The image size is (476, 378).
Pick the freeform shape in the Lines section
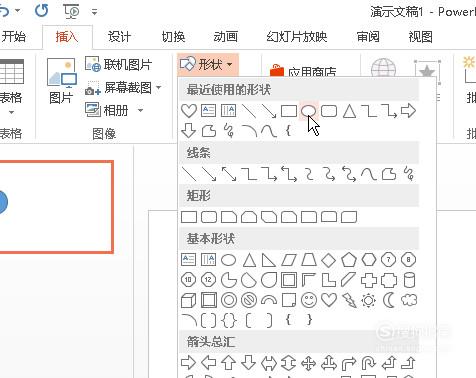pyautogui.click(x=389, y=174)
